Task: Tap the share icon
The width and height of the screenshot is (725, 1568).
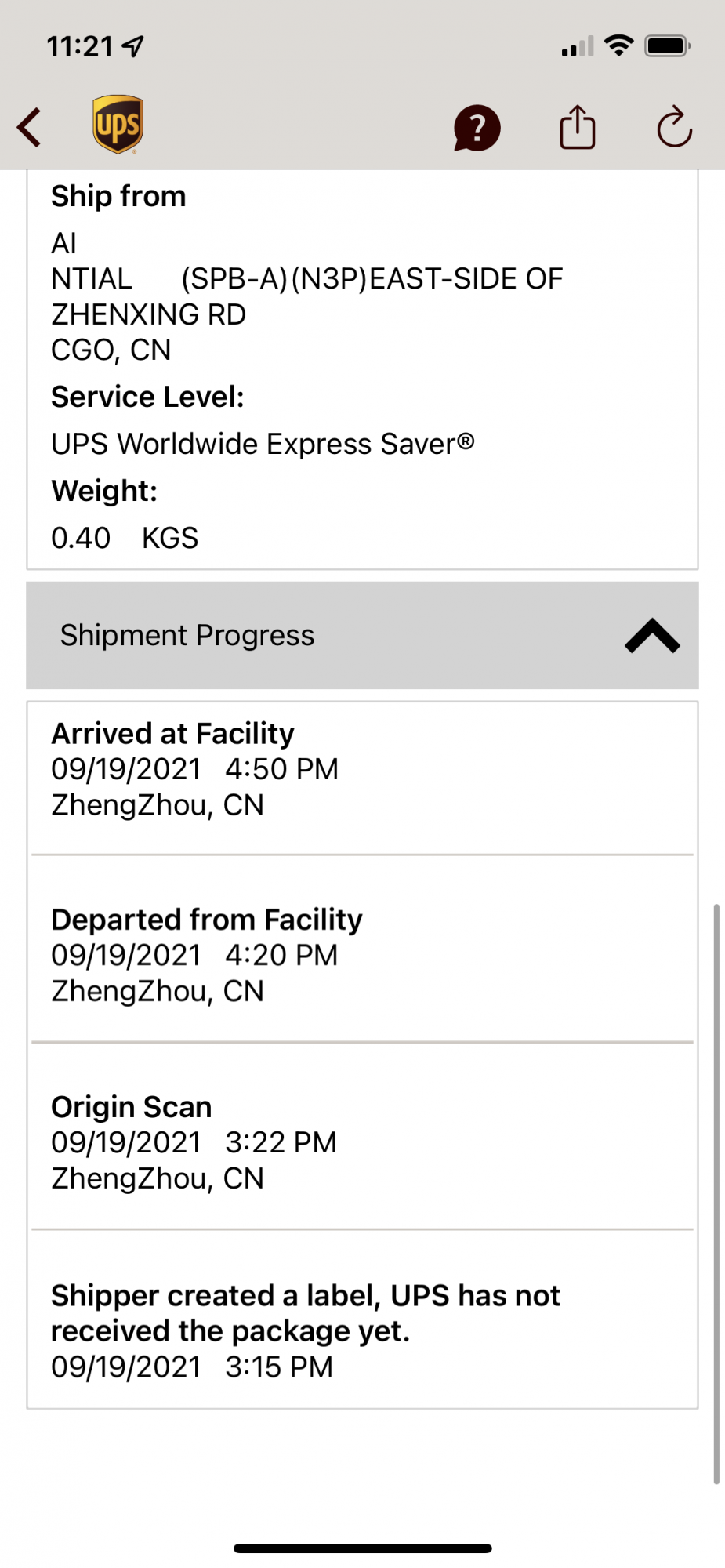Action: click(578, 126)
